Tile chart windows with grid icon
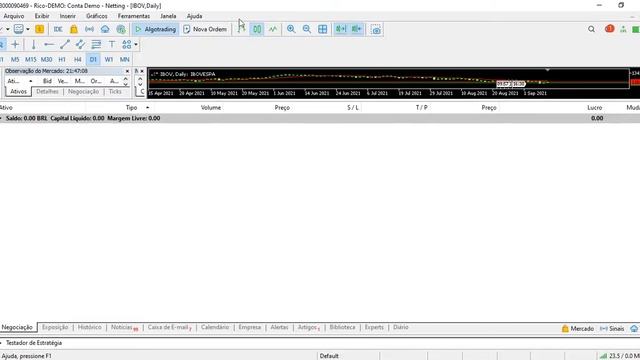This screenshot has width=640, height=360. [322, 29]
